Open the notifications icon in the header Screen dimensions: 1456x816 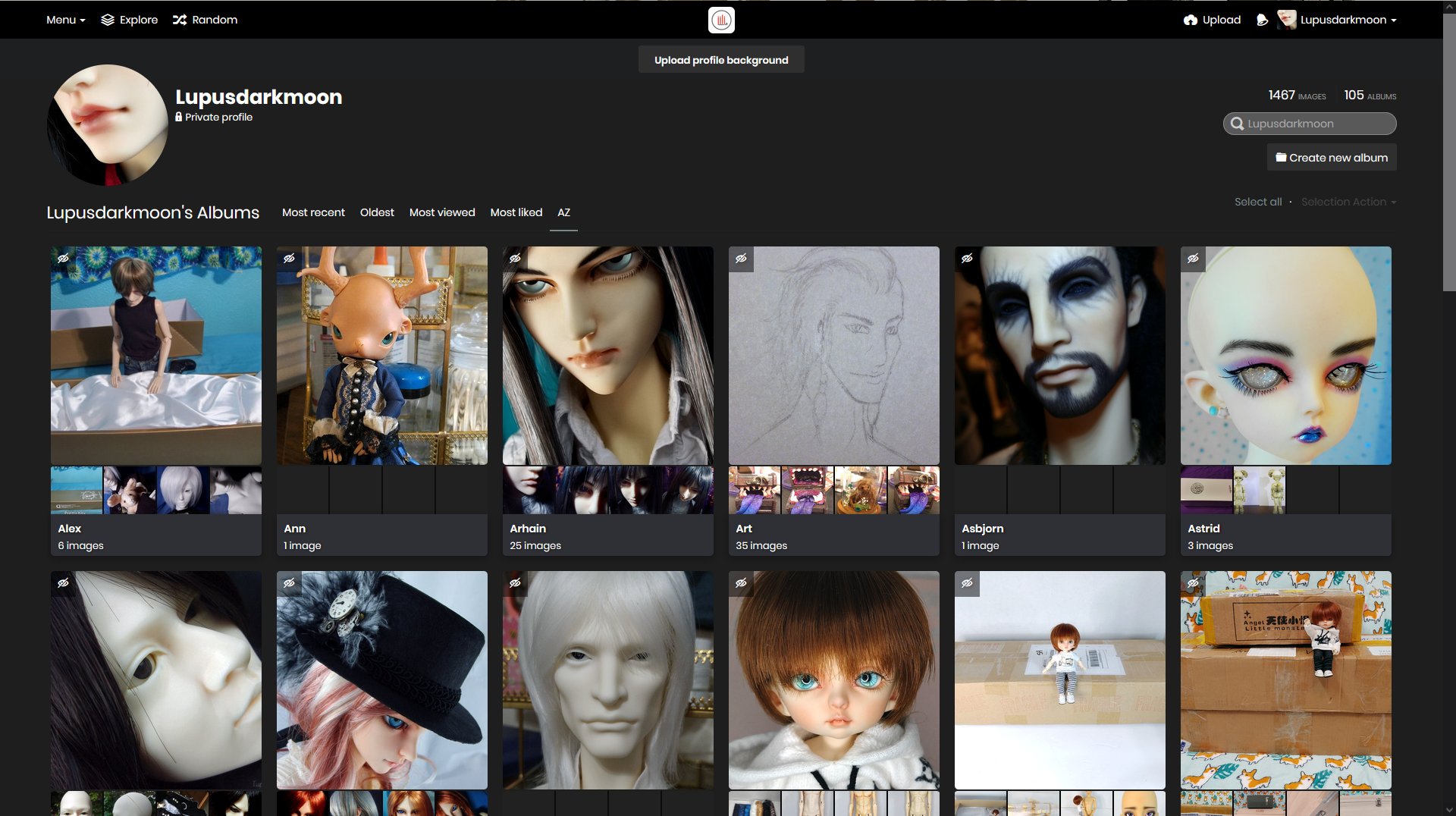(1262, 20)
